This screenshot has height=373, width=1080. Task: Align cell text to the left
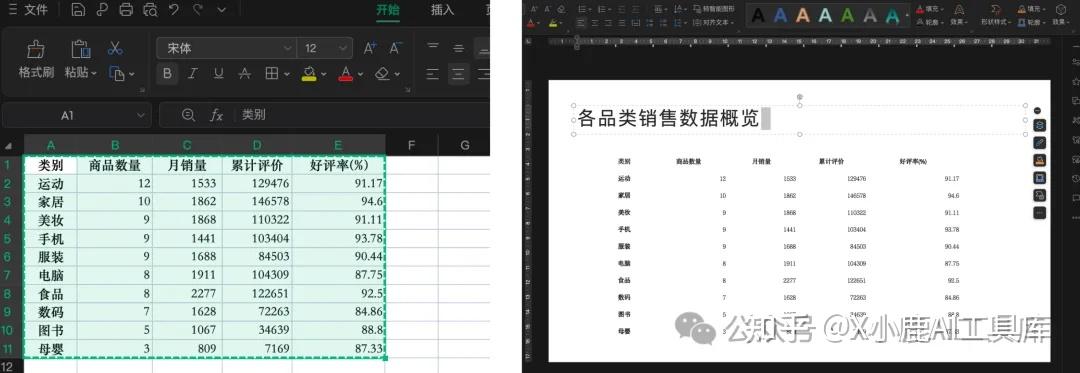point(433,74)
